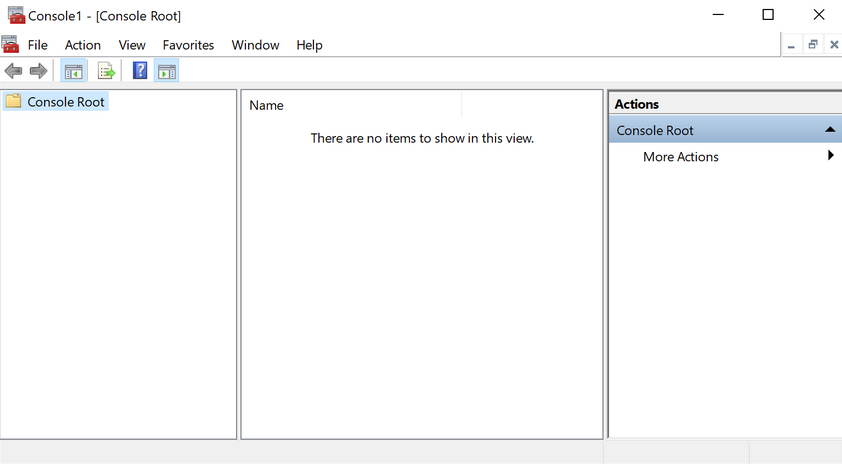Collapse the Console Root section in Actions pane

(829, 130)
